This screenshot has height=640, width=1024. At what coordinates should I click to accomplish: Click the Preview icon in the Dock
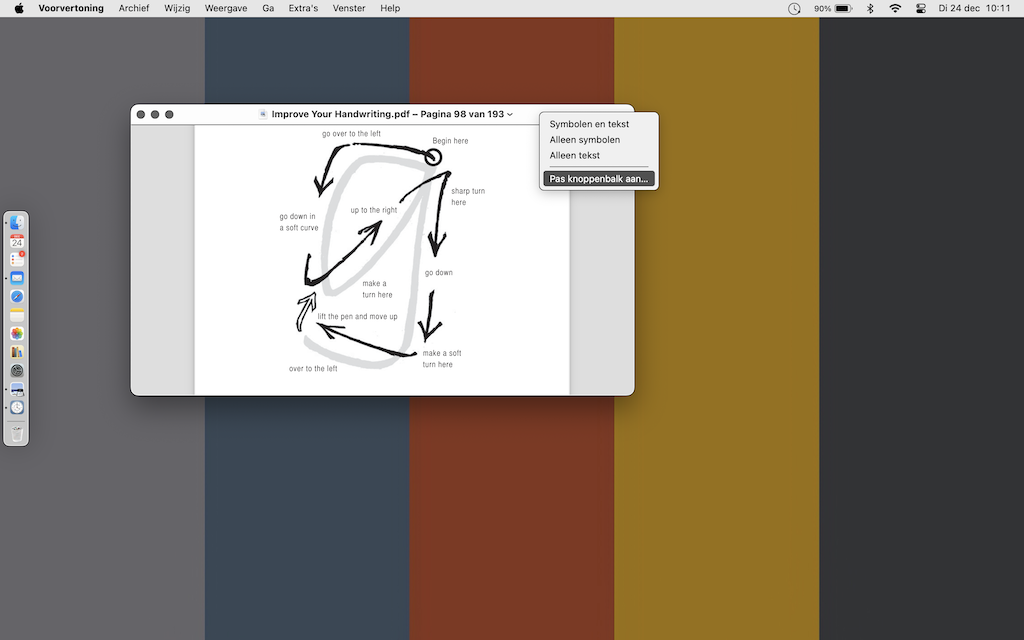coord(17,389)
